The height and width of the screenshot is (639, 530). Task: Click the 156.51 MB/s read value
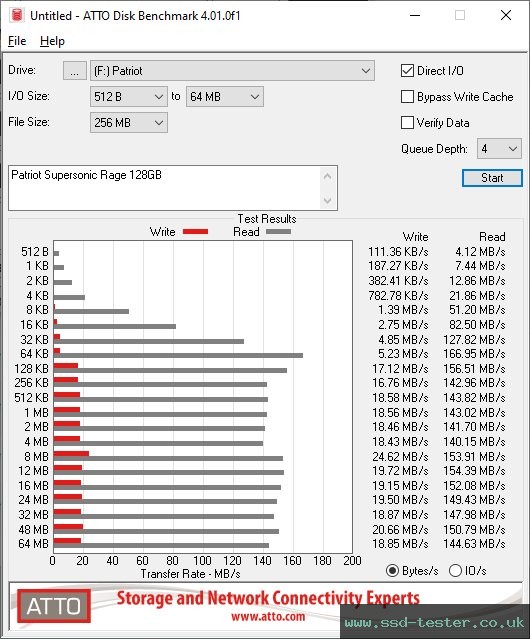(x=474, y=368)
